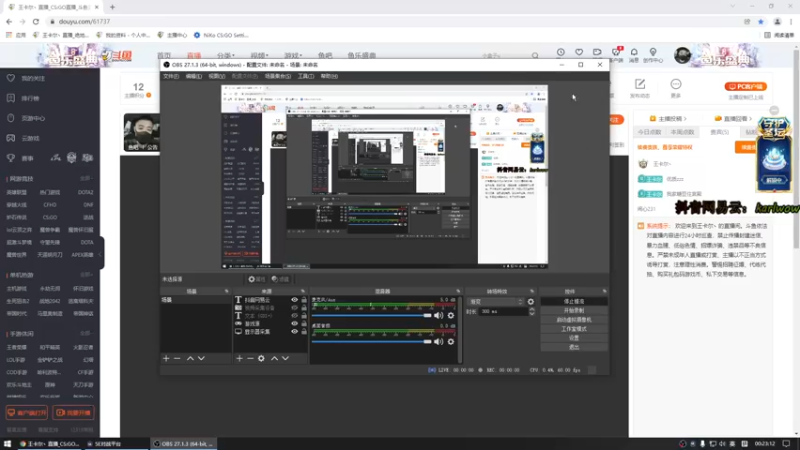Viewport: 800px width, 450px height.
Task: Toggle visibility of the fourth source in the list
Action: [294, 323]
